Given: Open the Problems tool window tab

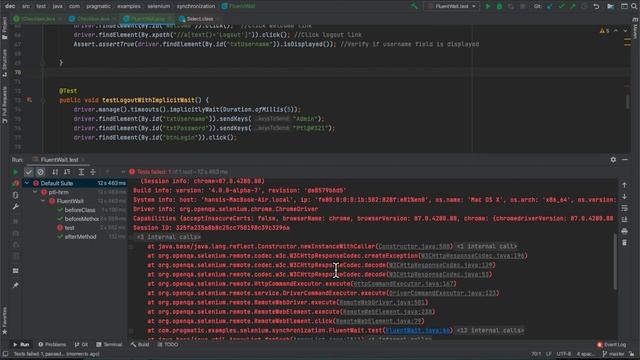Looking at the screenshot, I should click(52, 344).
